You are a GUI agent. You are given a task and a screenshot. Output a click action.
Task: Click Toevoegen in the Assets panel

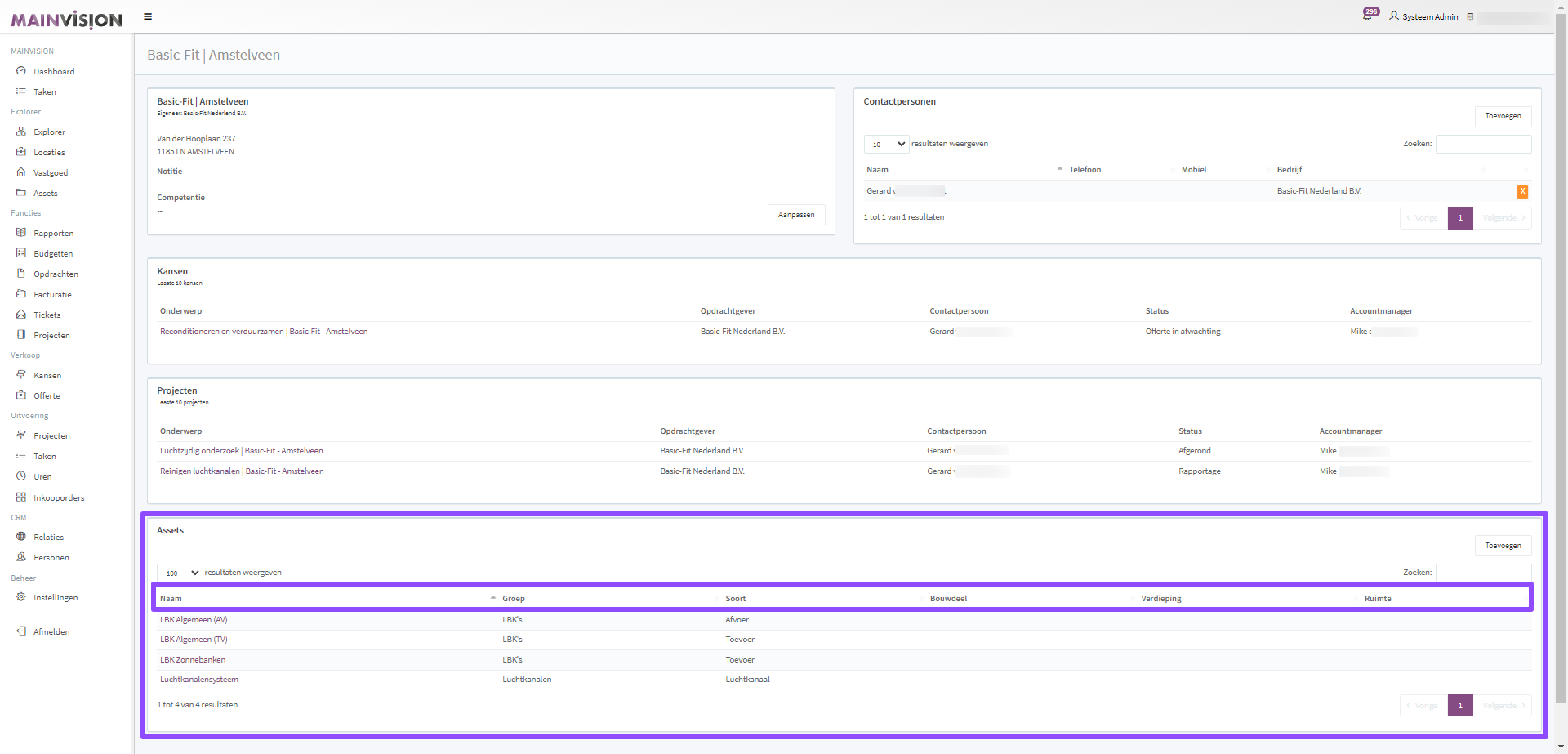1503,546
